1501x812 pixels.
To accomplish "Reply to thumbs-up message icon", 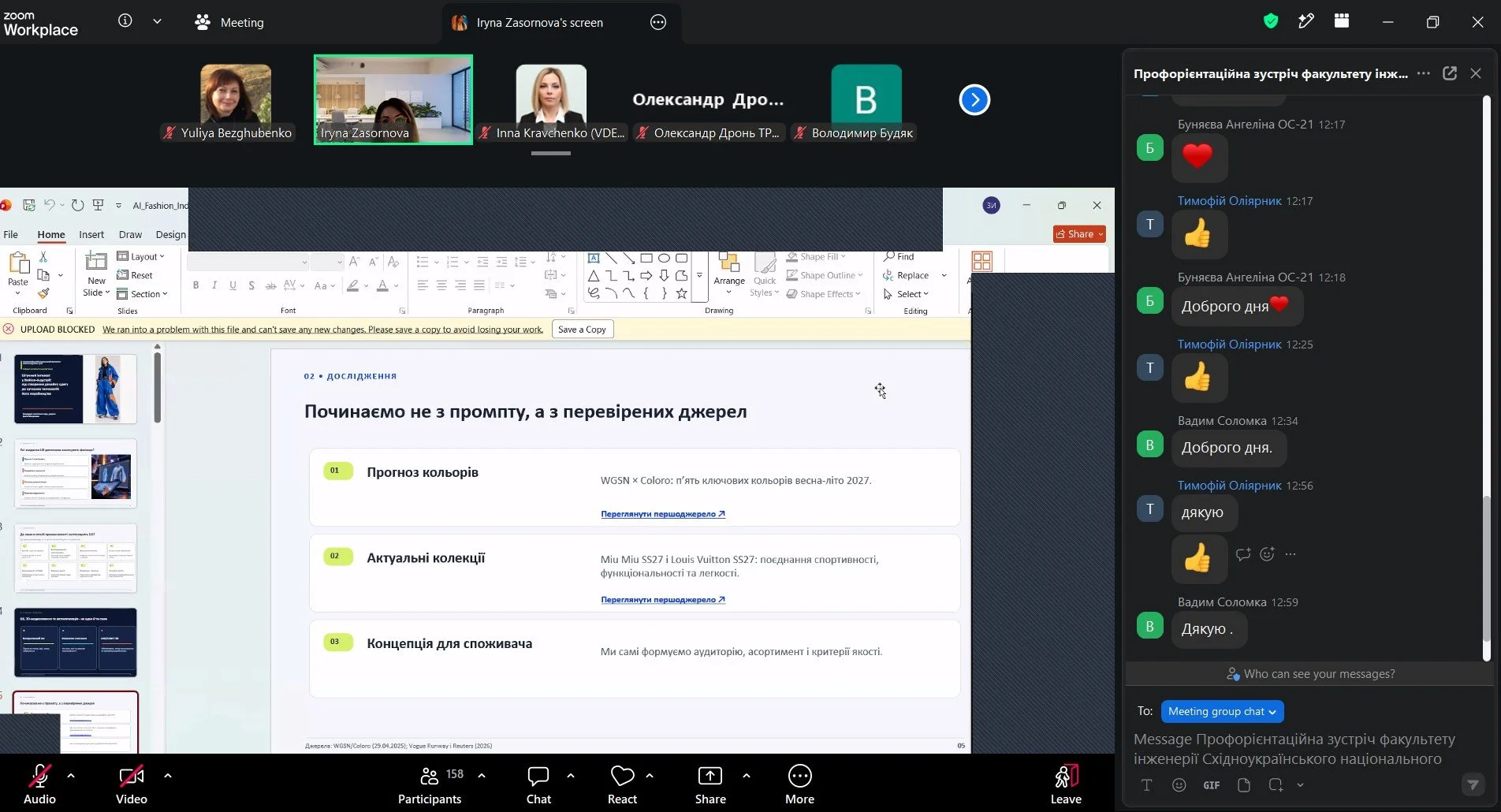I will 1243,554.
